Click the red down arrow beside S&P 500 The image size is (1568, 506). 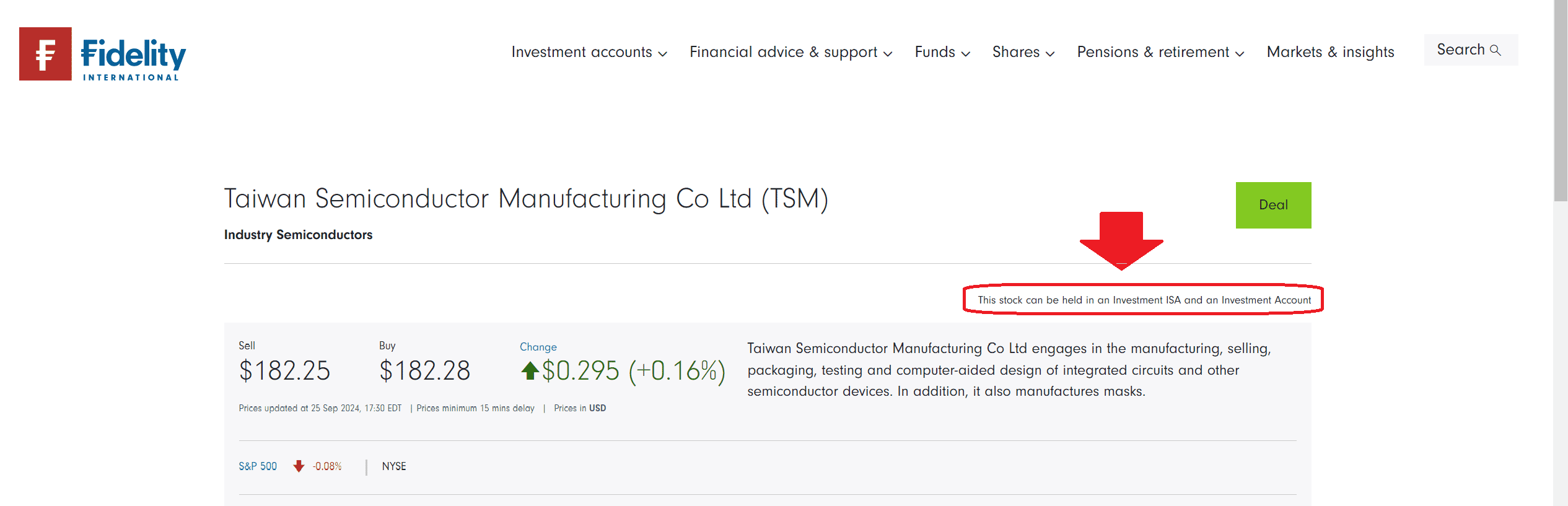(299, 466)
